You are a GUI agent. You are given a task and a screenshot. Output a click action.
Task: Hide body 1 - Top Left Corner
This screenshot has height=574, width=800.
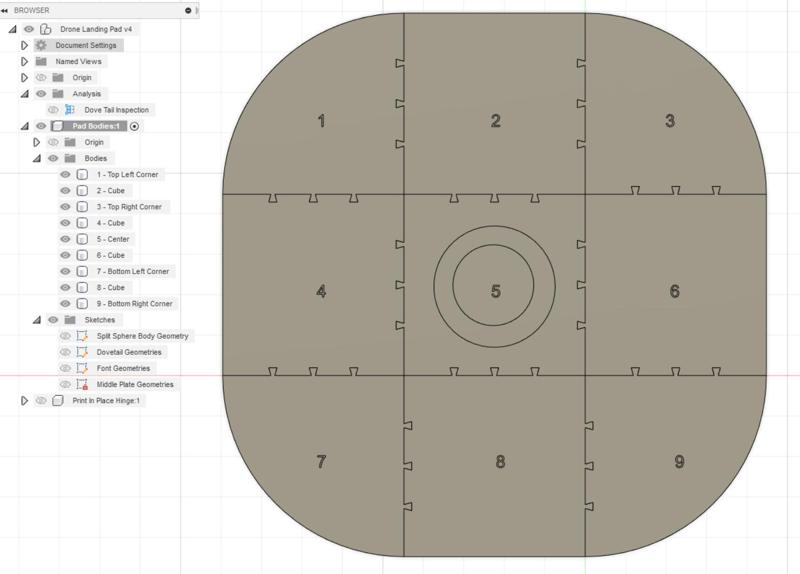click(x=65, y=174)
